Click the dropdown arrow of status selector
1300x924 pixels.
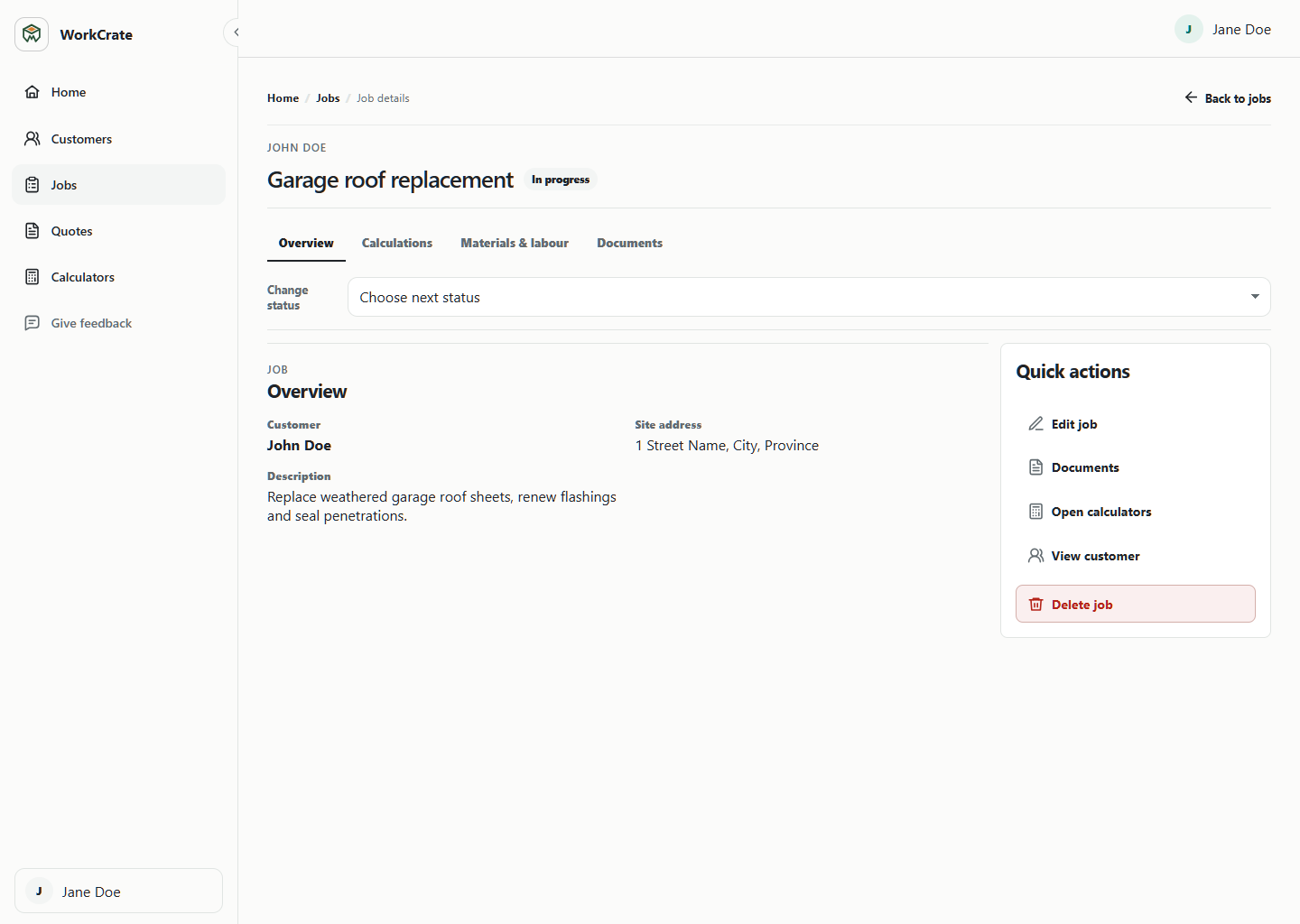[x=1255, y=297]
